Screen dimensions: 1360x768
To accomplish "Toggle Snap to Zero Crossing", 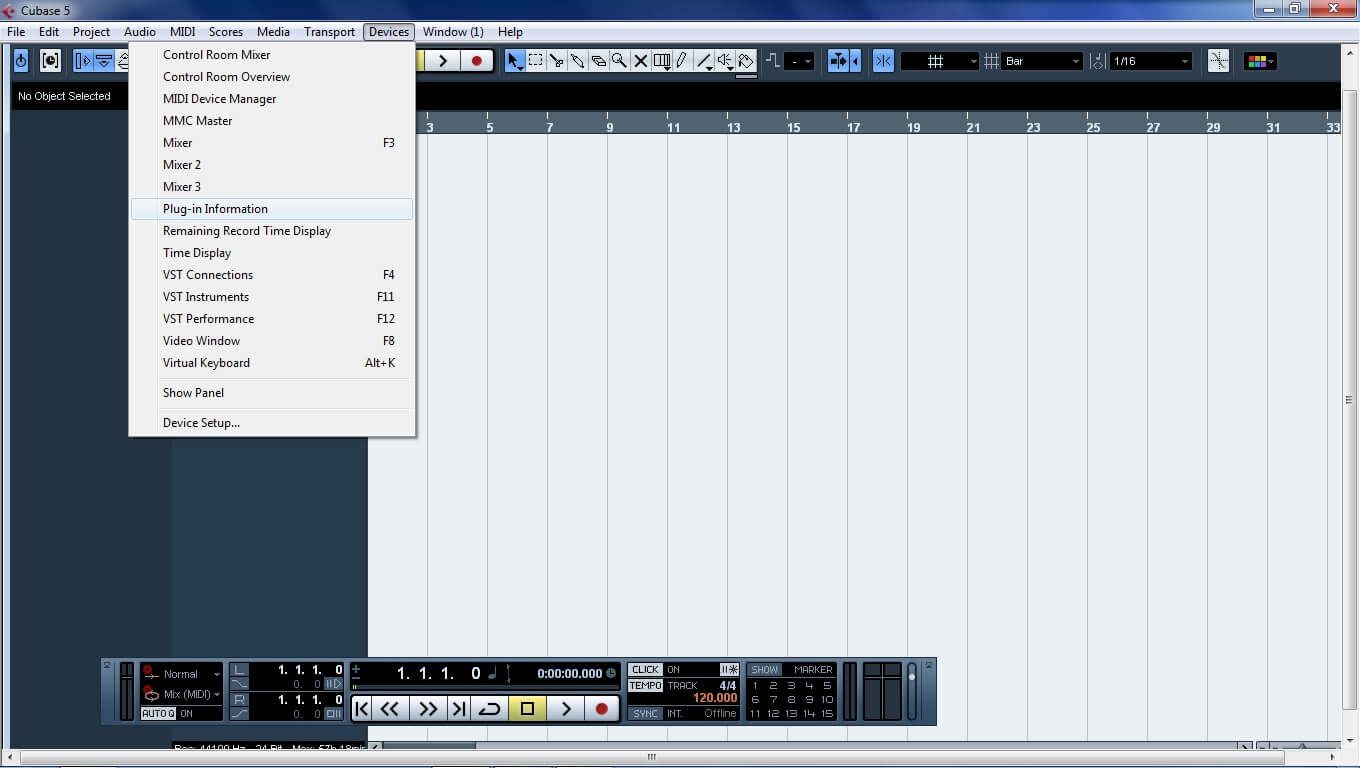I will pyautogui.click(x=1218, y=61).
